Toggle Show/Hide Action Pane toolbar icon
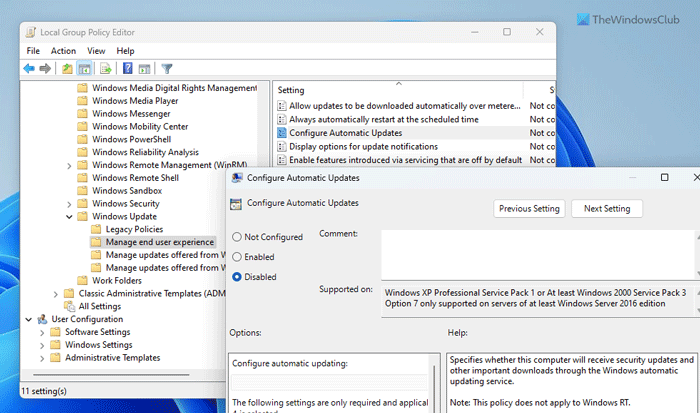 [x=145, y=69]
